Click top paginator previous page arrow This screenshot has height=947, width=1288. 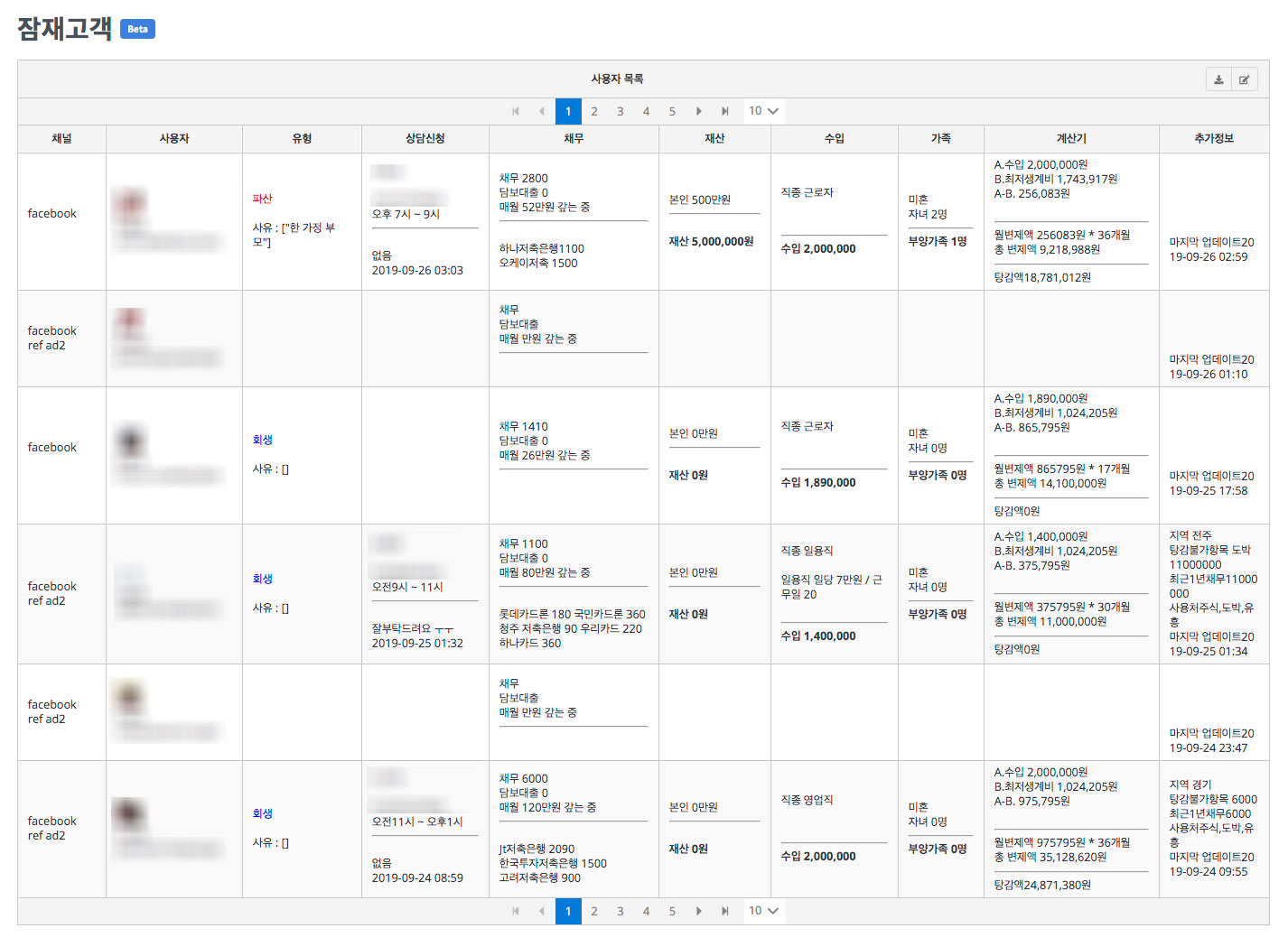tap(542, 111)
